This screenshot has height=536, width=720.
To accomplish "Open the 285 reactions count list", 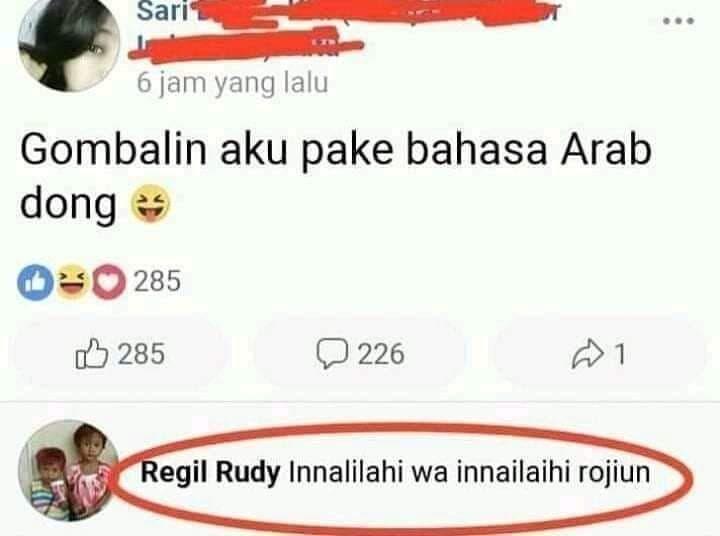I will coord(158,281).
